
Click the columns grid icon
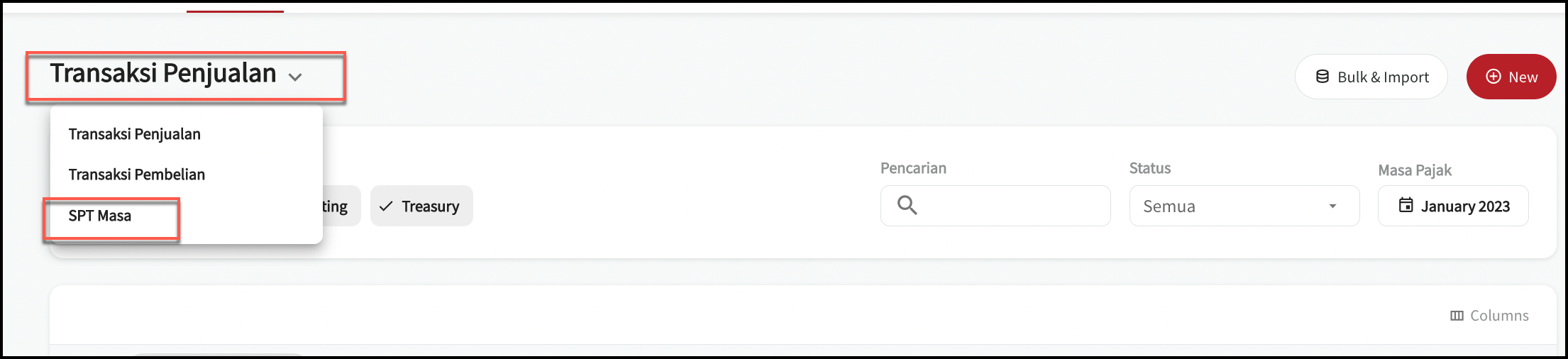pos(1457,316)
